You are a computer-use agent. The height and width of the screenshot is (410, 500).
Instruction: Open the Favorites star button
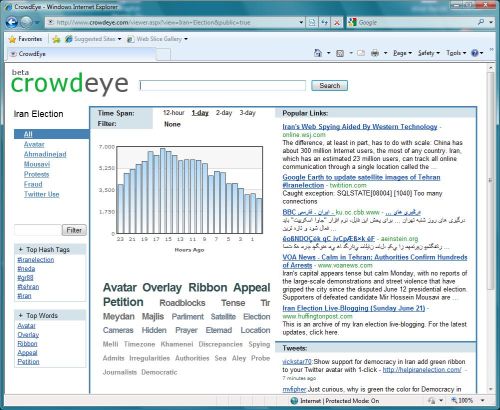tap(25, 39)
